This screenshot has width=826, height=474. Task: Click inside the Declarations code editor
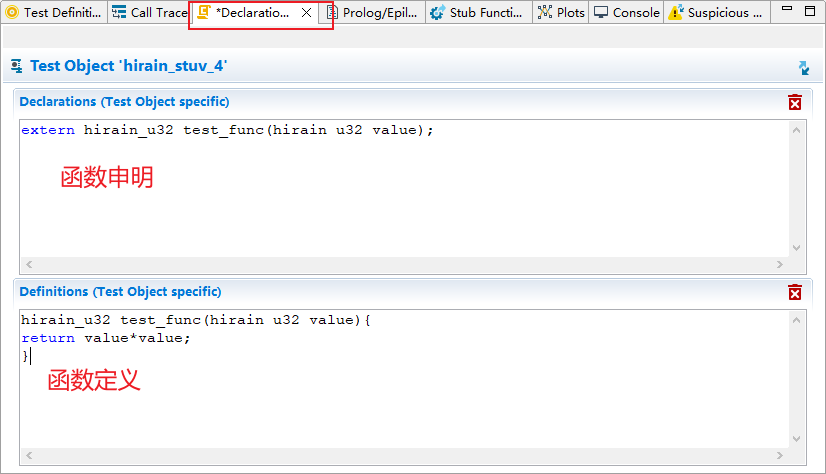click(404, 189)
